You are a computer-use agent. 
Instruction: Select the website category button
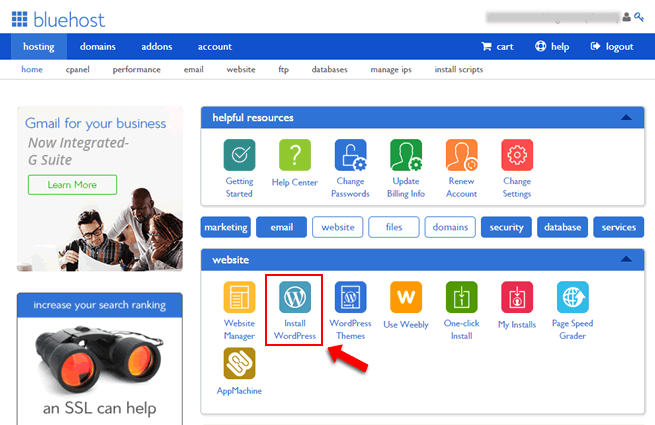pyautogui.click(x=338, y=227)
